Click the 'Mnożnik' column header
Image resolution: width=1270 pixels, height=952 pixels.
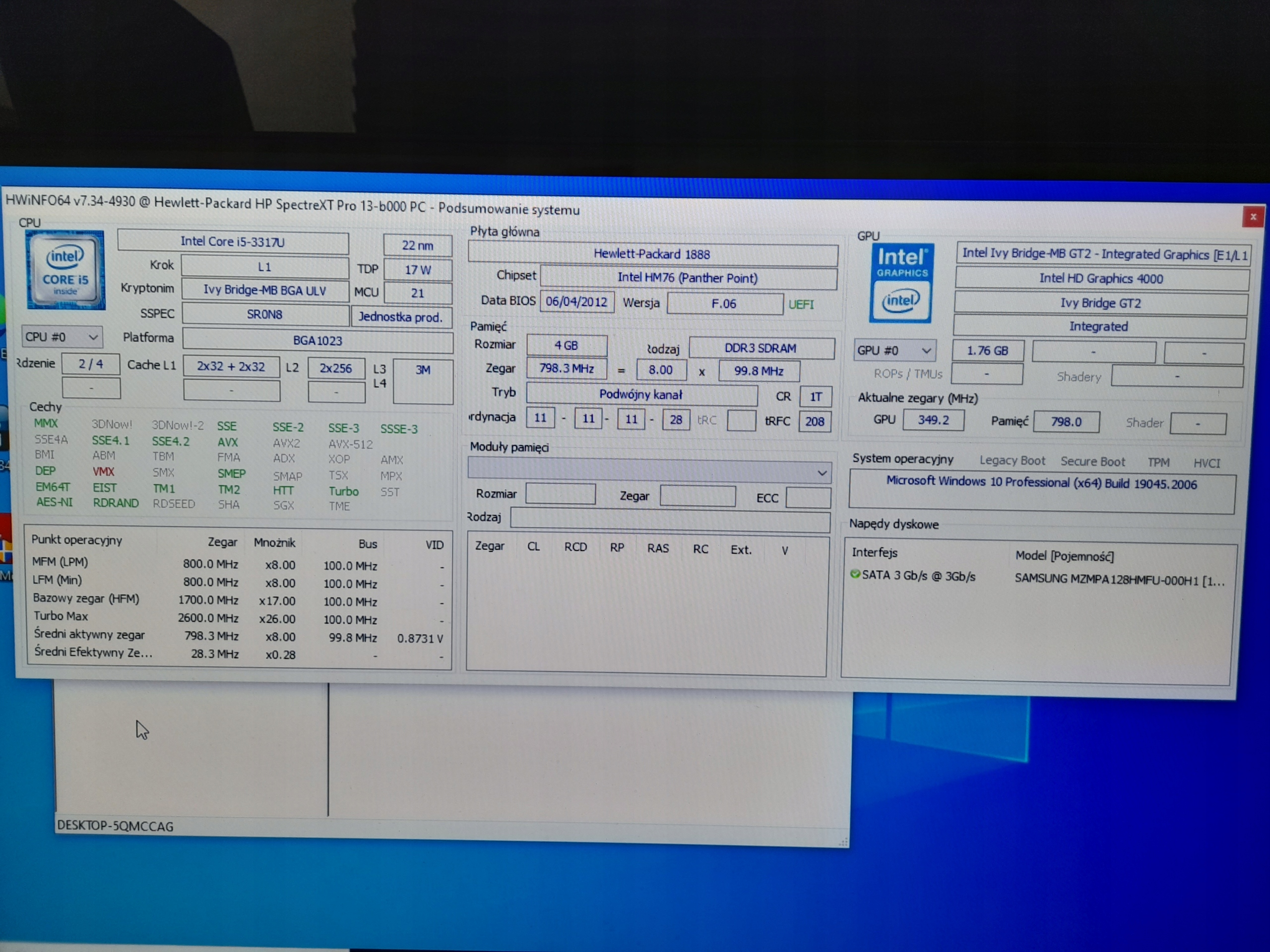pyautogui.click(x=274, y=543)
